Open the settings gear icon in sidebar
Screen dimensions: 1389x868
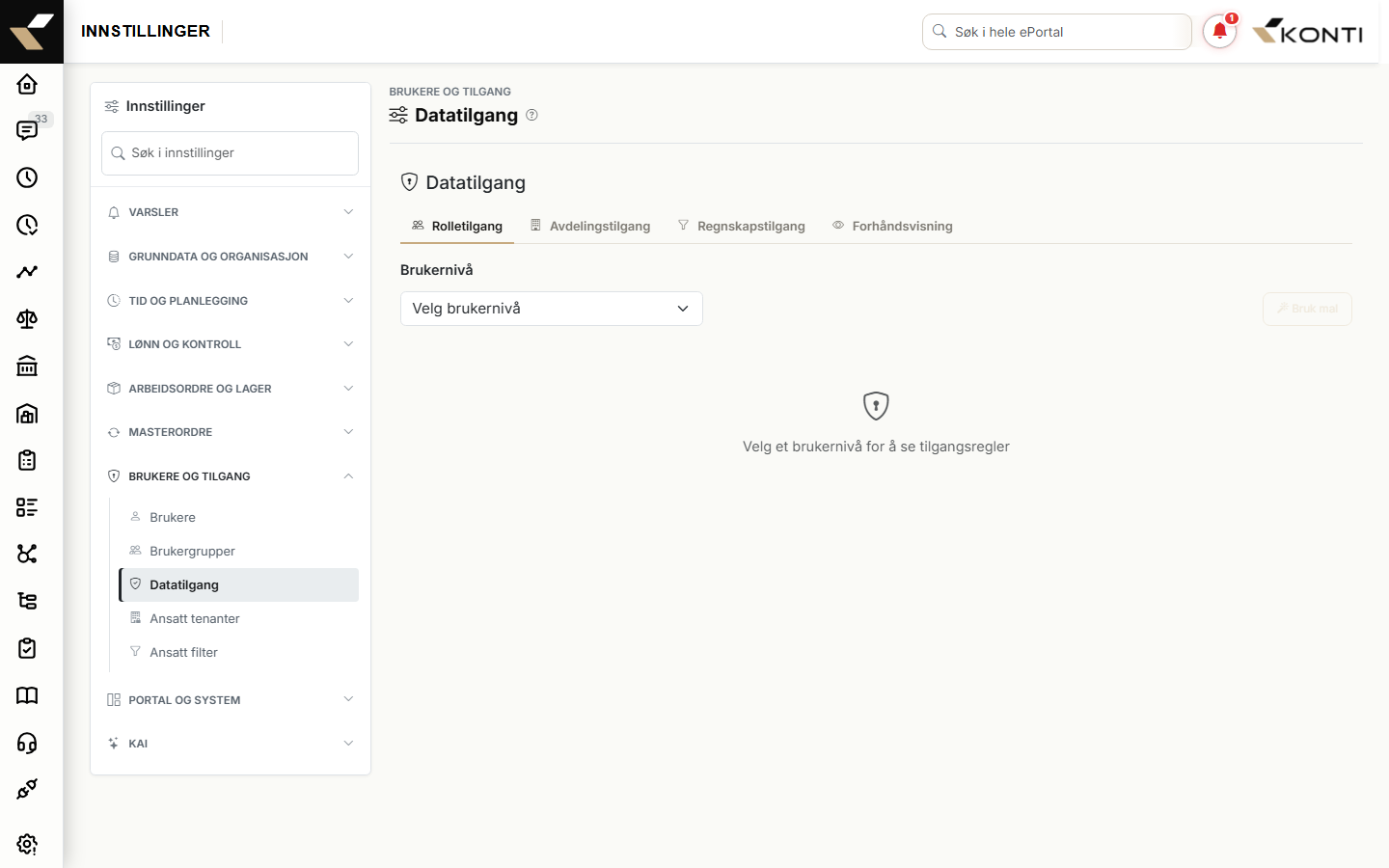(27, 844)
